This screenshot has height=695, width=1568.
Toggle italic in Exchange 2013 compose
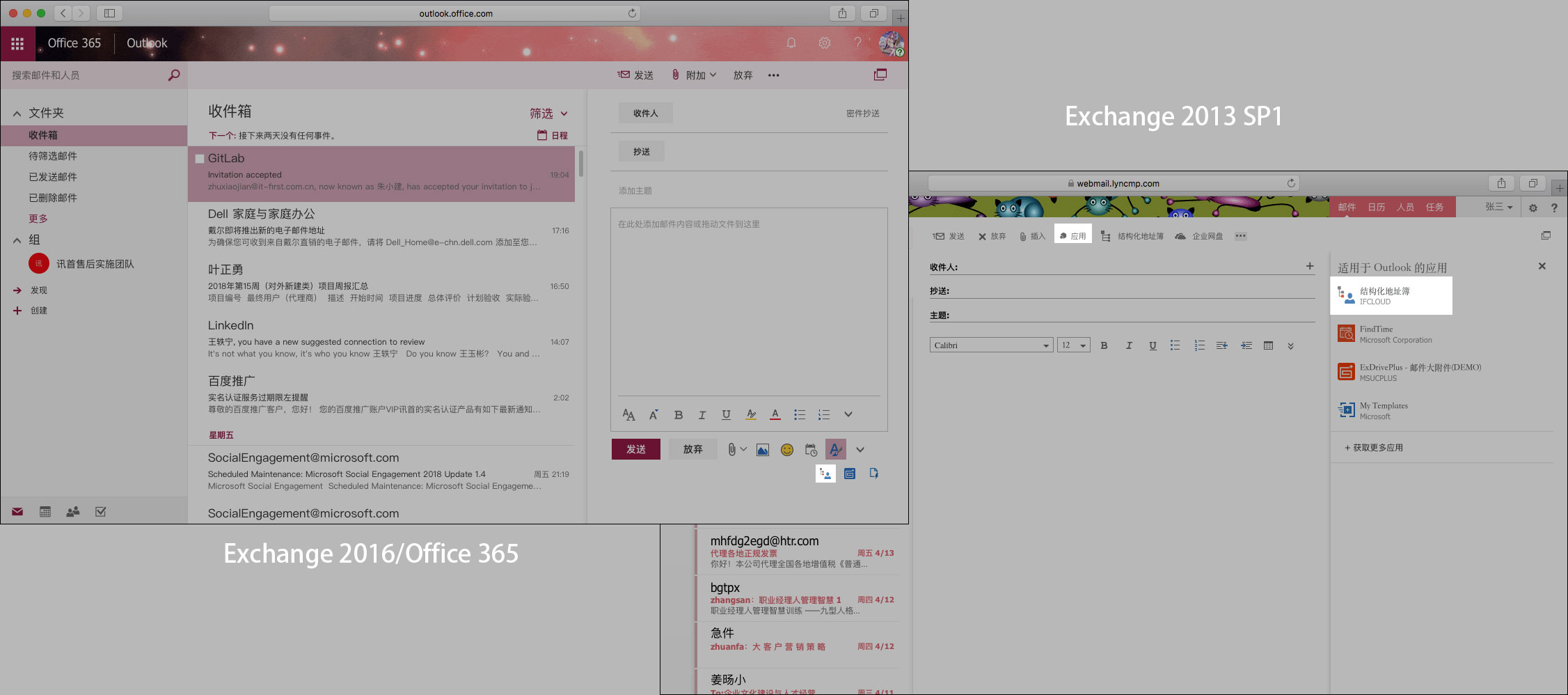click(x=1128, y=345)
